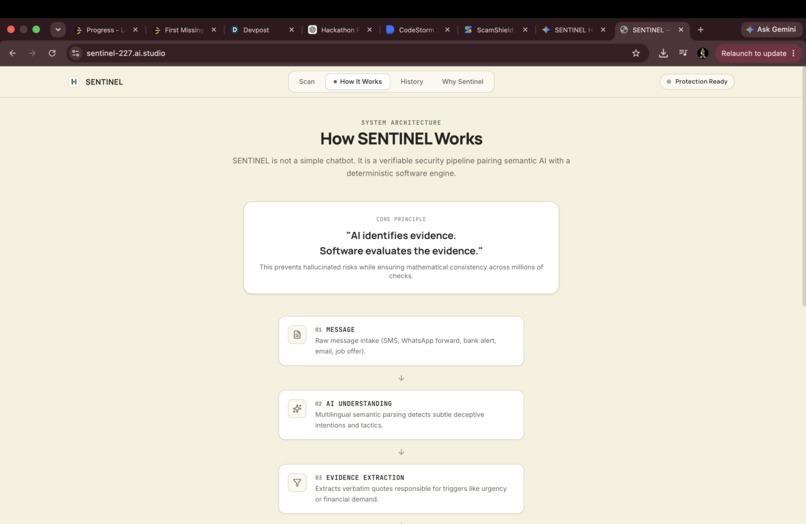
Task: Close the First Missing tab
Action: pos(214,30)
